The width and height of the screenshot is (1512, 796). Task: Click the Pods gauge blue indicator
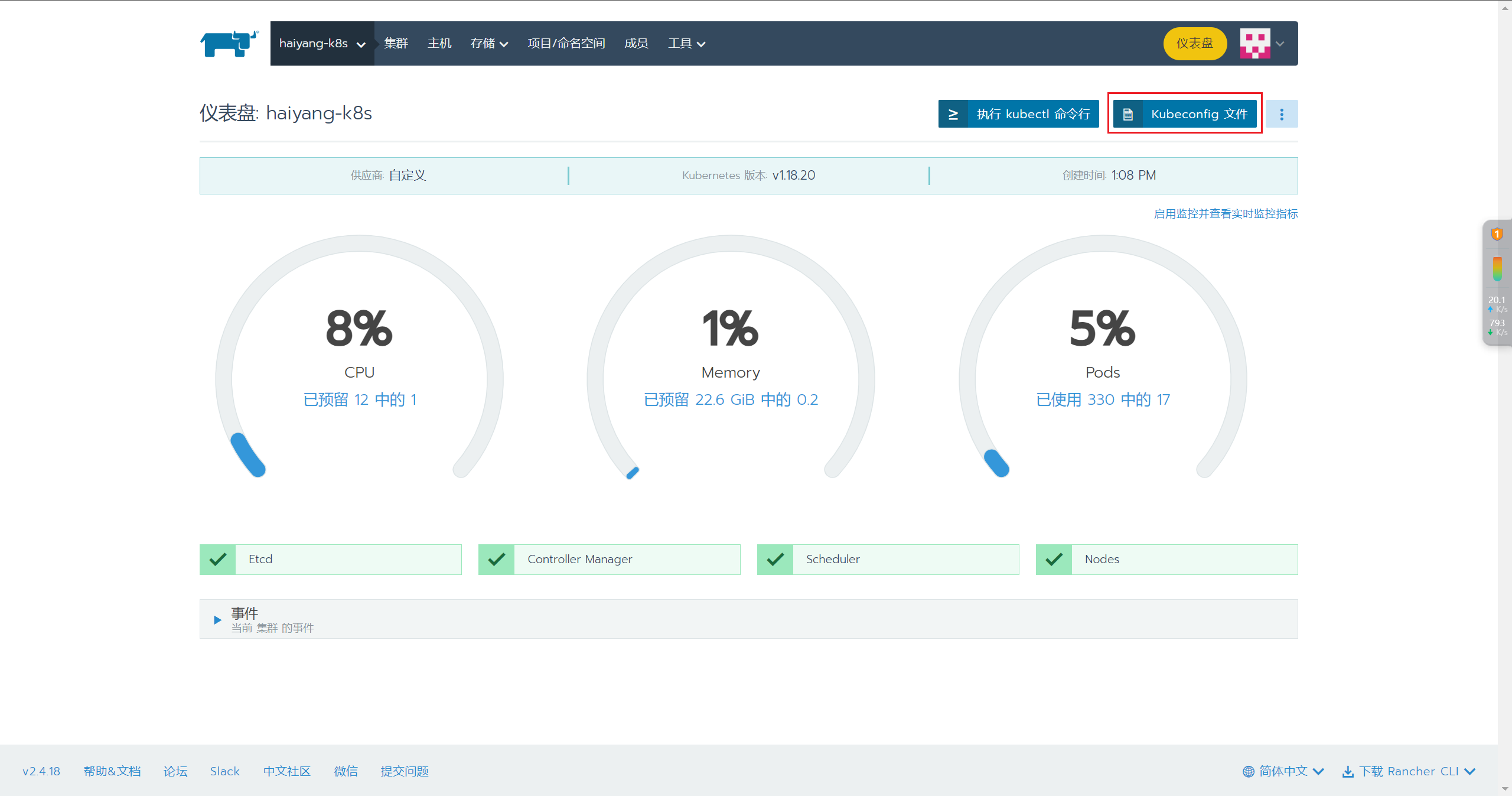(996, 463)
